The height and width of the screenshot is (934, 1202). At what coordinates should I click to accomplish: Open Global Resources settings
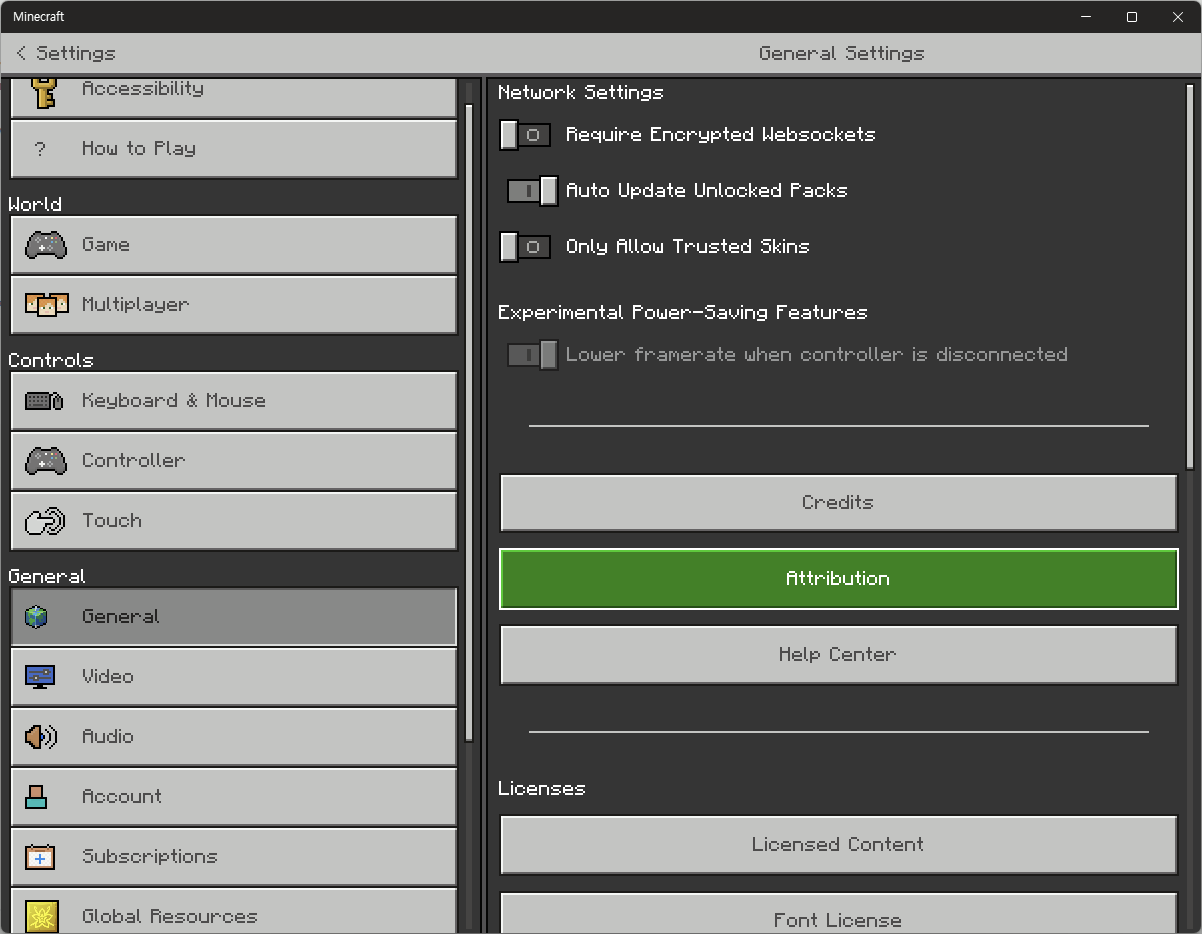[233, 914]
